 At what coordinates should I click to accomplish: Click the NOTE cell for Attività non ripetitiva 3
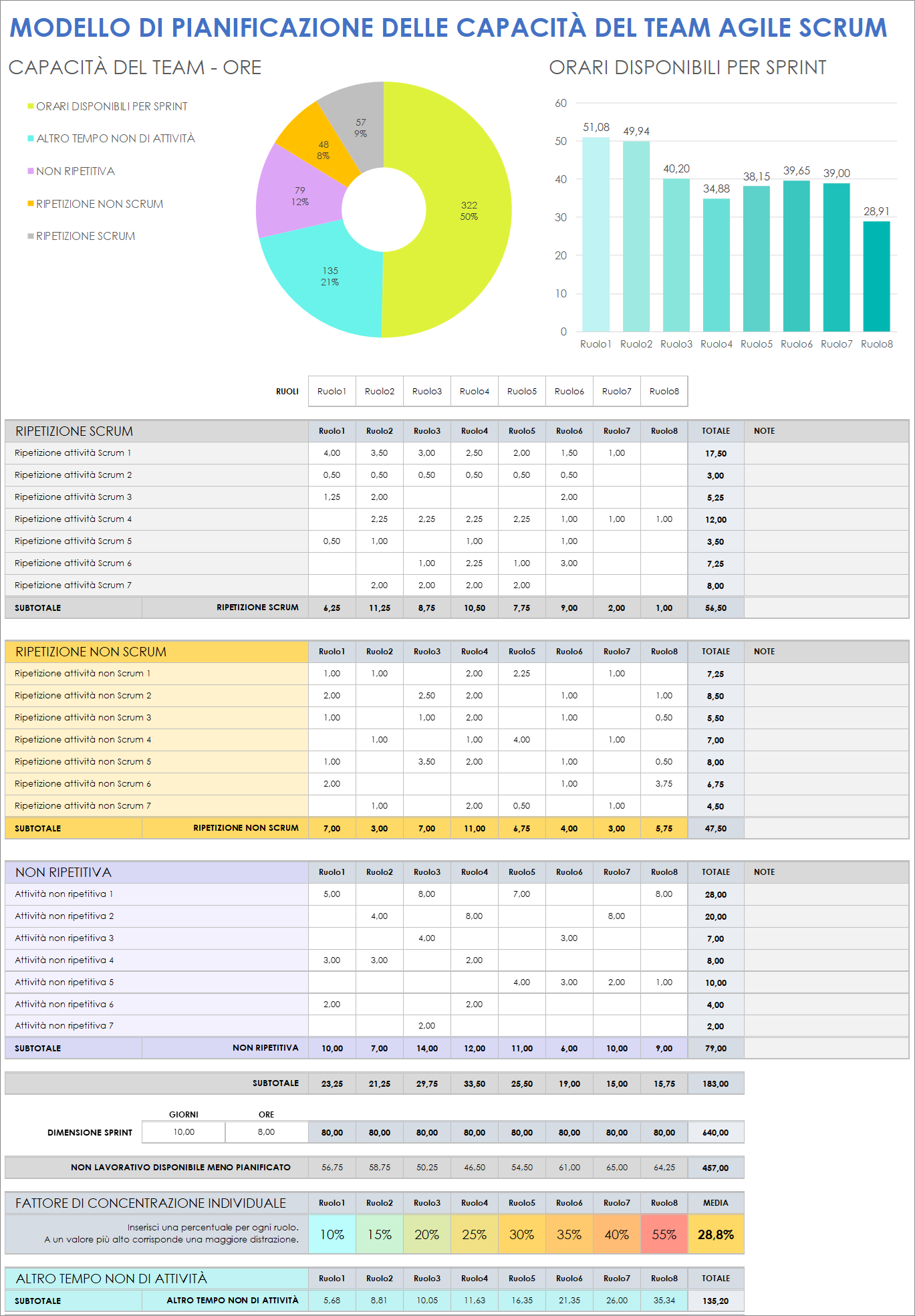(x=827, y=938)
